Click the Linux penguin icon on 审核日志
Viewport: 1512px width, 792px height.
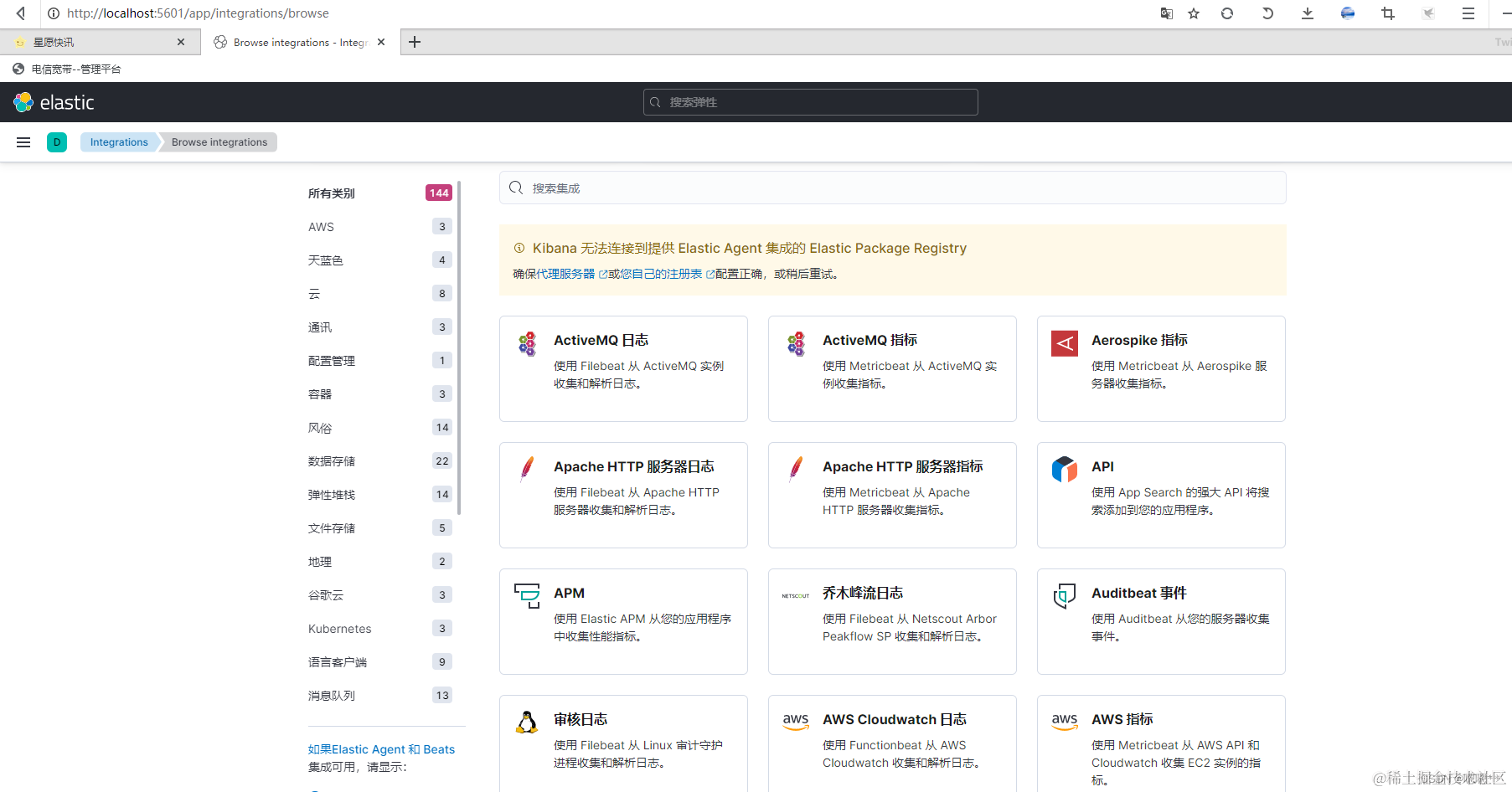click(x=527, y=723)
